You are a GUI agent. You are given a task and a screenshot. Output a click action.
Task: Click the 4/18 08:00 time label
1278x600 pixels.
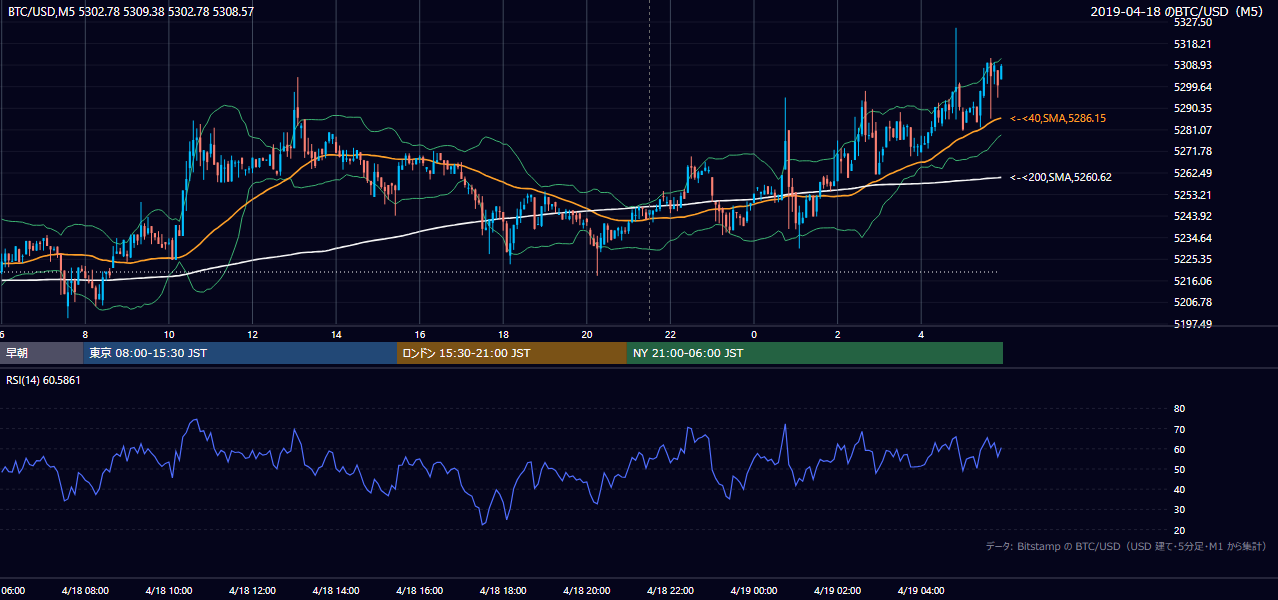point(84,591)
